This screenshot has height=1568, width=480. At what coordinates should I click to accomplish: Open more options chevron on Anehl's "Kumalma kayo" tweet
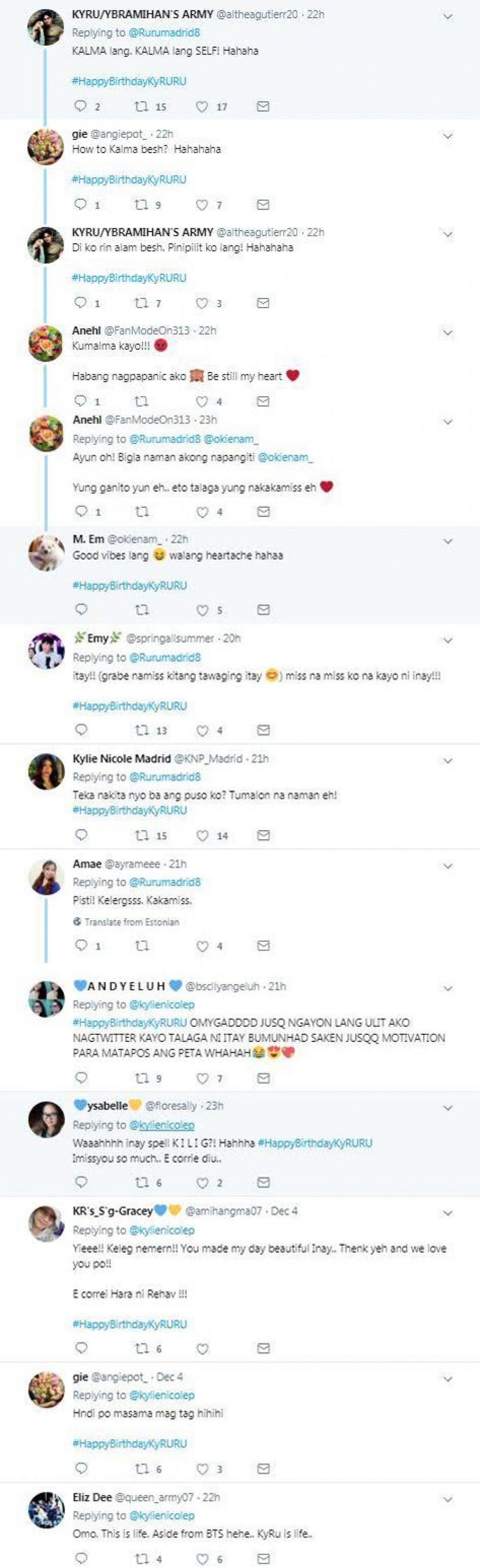[448, 333]
